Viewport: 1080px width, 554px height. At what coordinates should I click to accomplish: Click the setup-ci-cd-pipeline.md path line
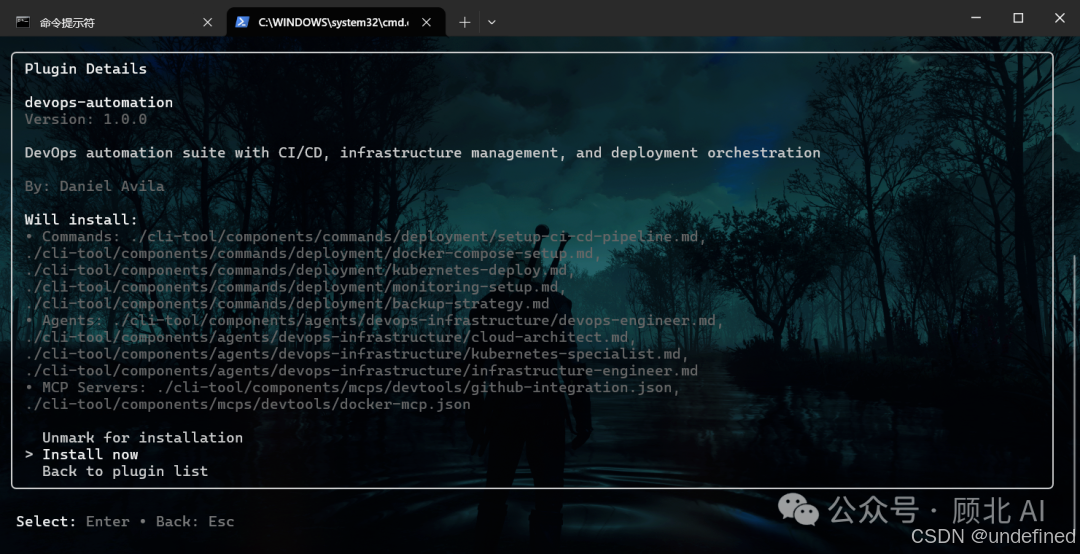point(366,236)
